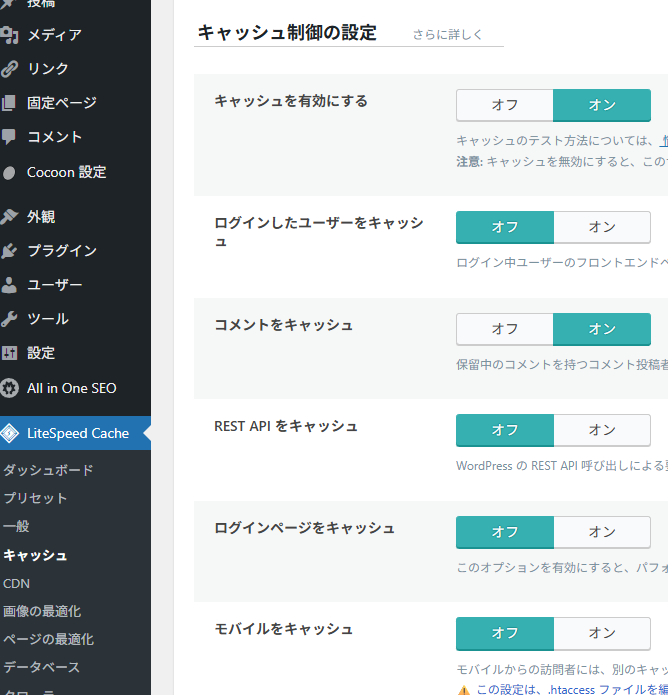The width and height of the screenshot is (668, 695).
Task: Click the Pages (固定ページ) icon
Action: (x=10, y=103)
